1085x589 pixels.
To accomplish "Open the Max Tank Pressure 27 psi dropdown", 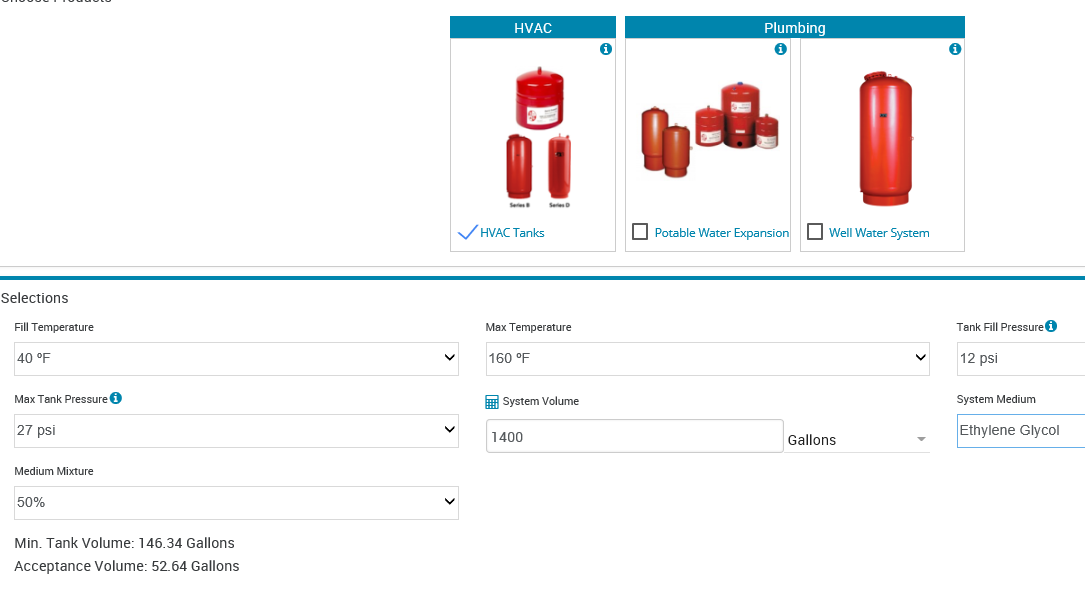I will [x=236, y=431].
